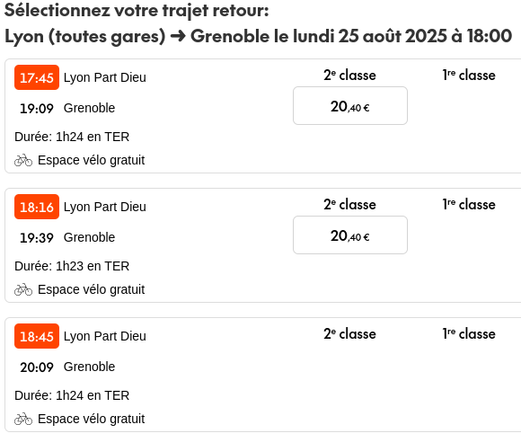The image size is (521, 443).
Task: Click the orange 18:16 departure time badge
Action: click(x=37, y=207)
